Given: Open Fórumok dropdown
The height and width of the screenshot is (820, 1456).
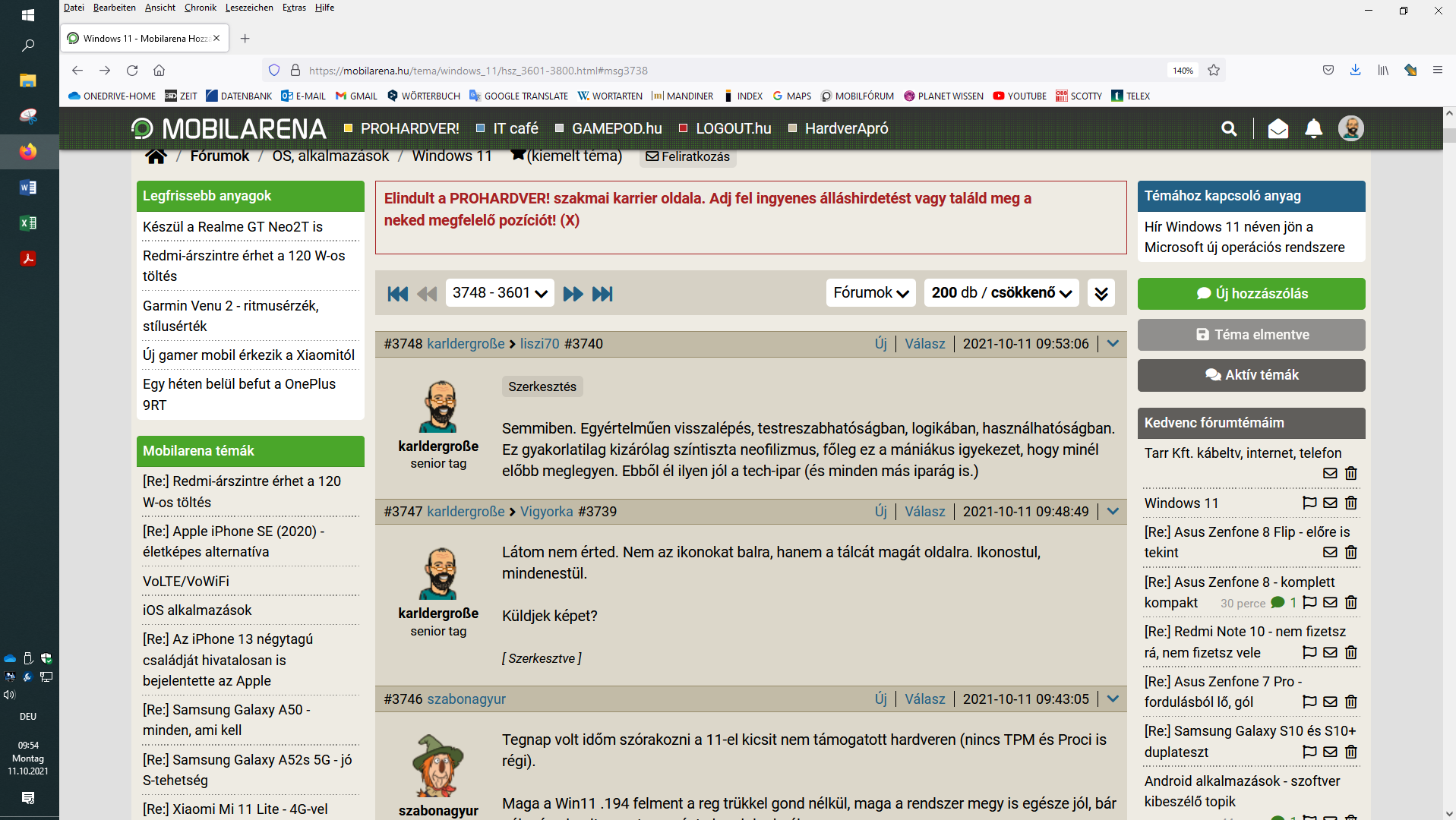Looking at the screenshot, I should (870, 293).
